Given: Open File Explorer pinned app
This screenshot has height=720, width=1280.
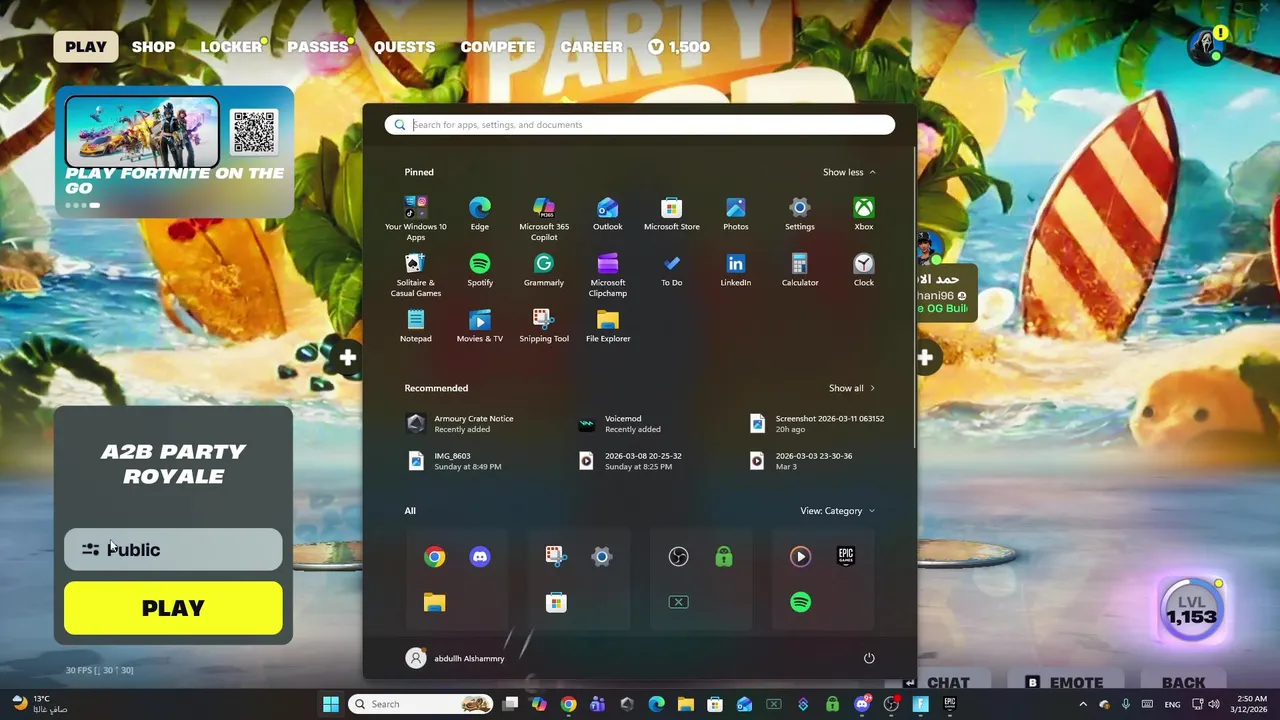Looking at the screenshot, I should [x=608, y=326].
